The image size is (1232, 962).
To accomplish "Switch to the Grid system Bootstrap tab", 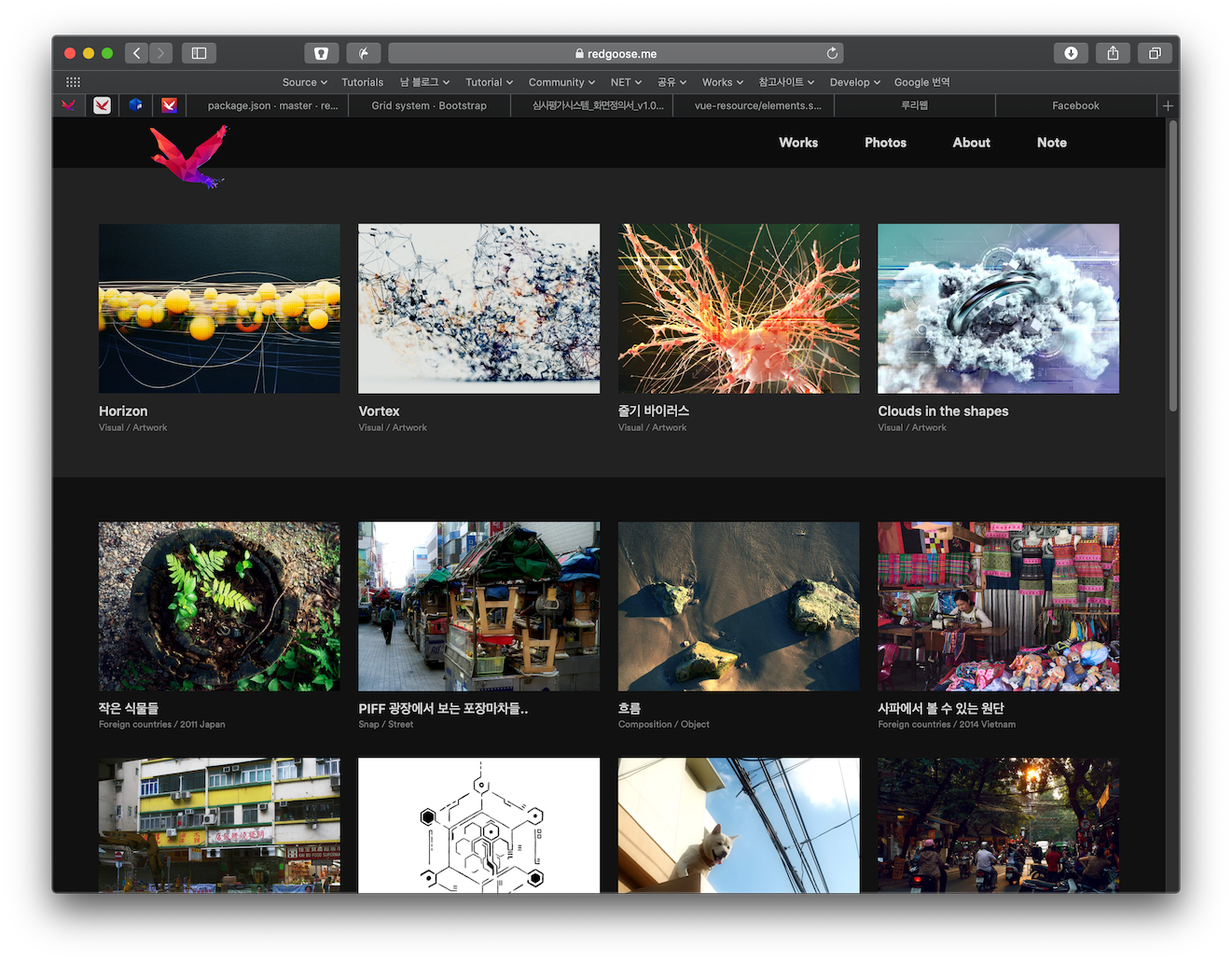I will 429,105.
